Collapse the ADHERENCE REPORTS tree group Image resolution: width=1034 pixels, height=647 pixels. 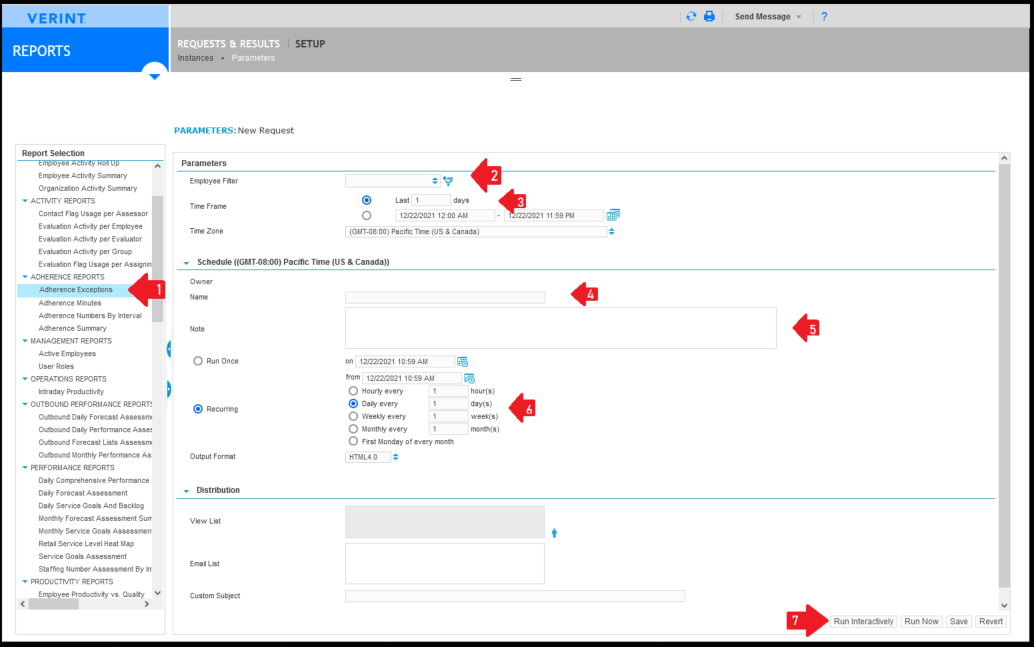[x=25, y=277]
